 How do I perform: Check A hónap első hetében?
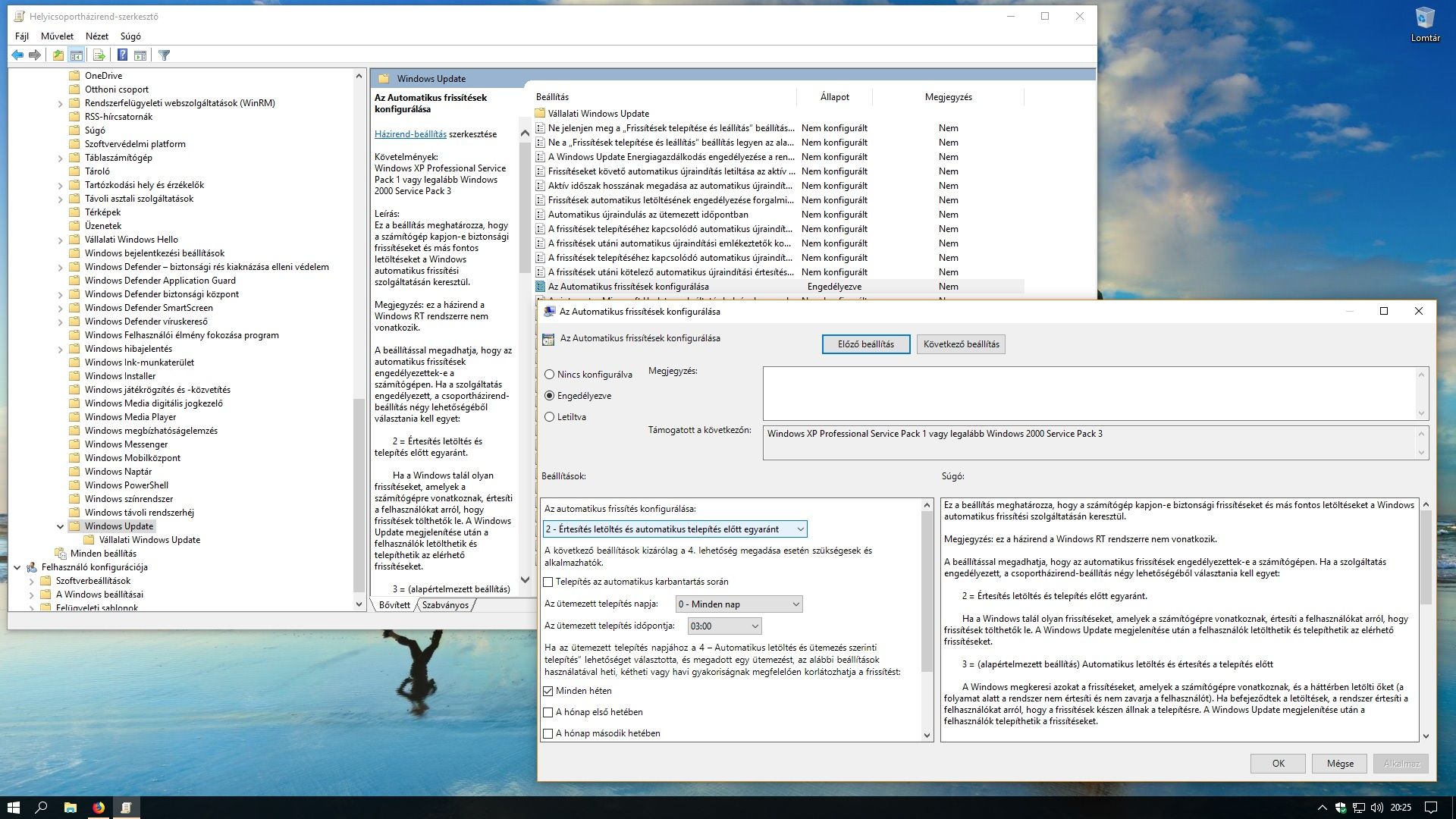[x=548, y=712]
